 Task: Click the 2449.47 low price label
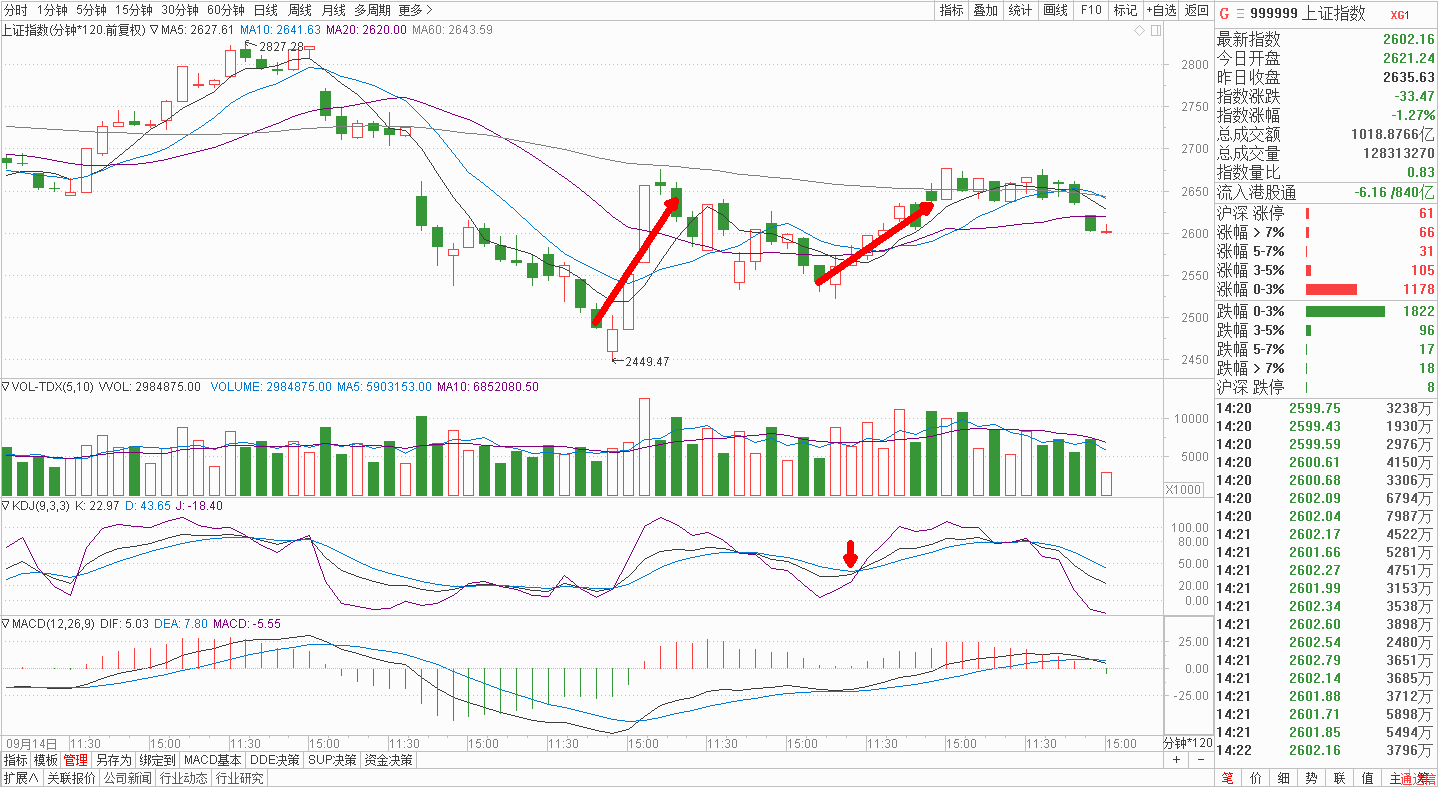646,361
